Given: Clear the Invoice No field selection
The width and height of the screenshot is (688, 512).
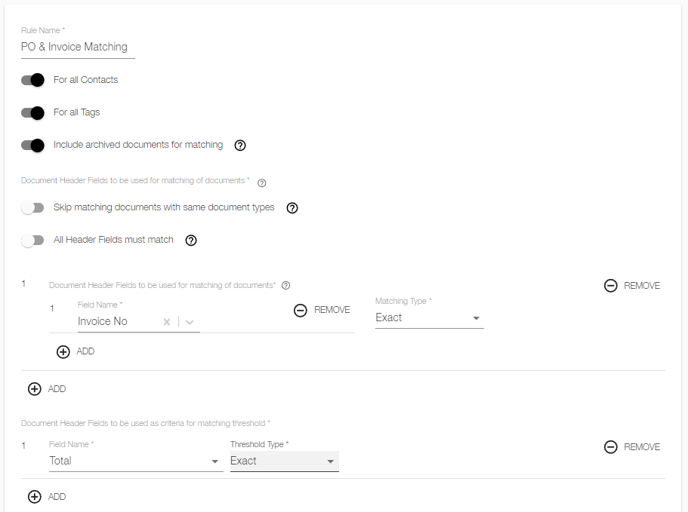Looking at the screenshot, I should [167, 322].
